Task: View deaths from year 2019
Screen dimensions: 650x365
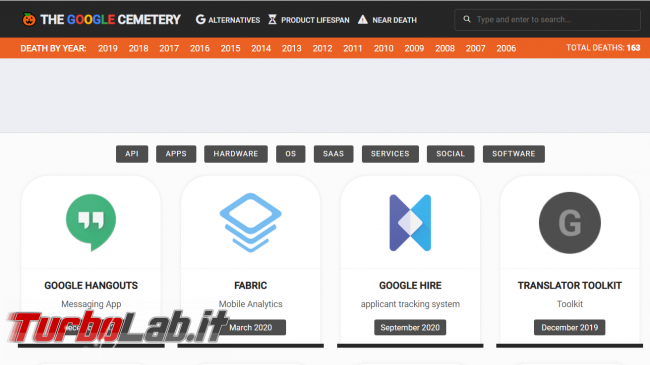Action: click(108, 49)
